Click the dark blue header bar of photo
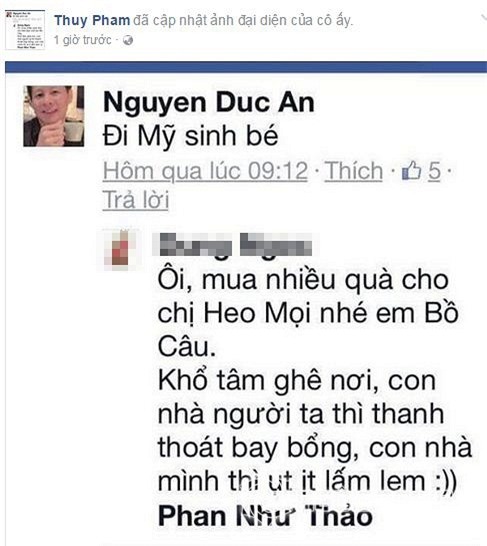 246,67
